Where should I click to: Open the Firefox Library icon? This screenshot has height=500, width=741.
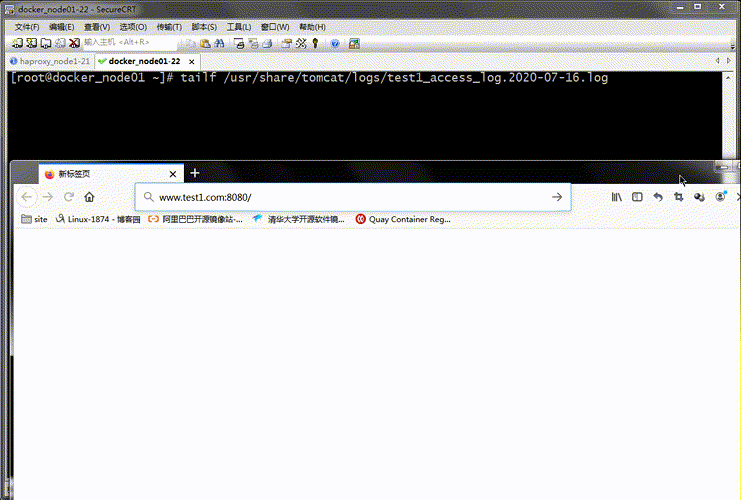tap(617, 197)
